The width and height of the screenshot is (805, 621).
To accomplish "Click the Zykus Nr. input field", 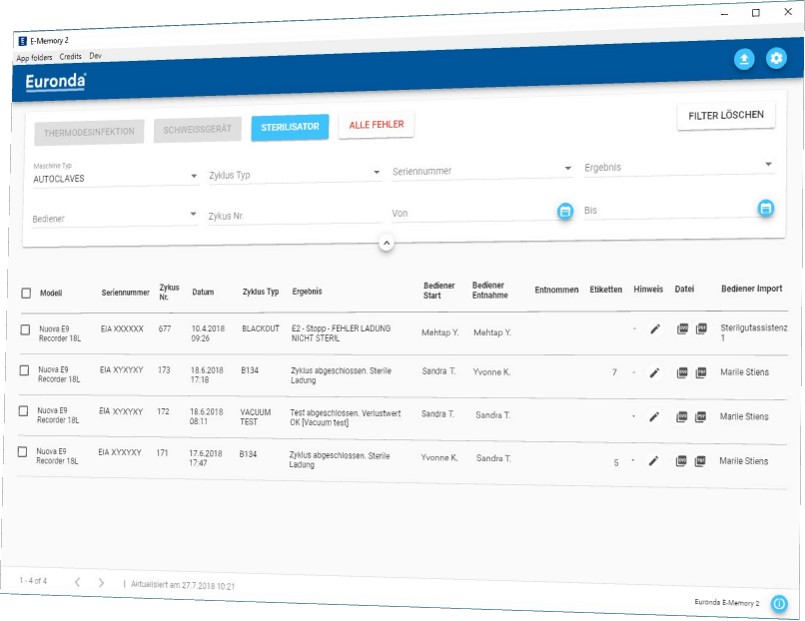I will coord(294,216).
